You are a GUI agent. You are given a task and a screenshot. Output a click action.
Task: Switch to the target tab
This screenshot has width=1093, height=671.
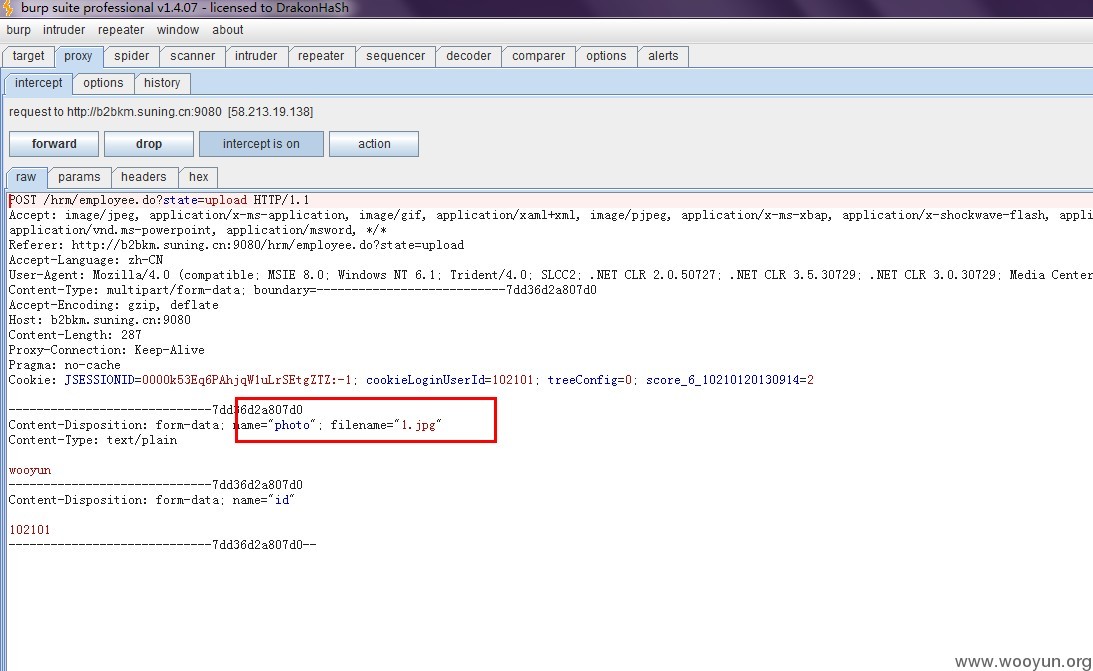point(29,56)
